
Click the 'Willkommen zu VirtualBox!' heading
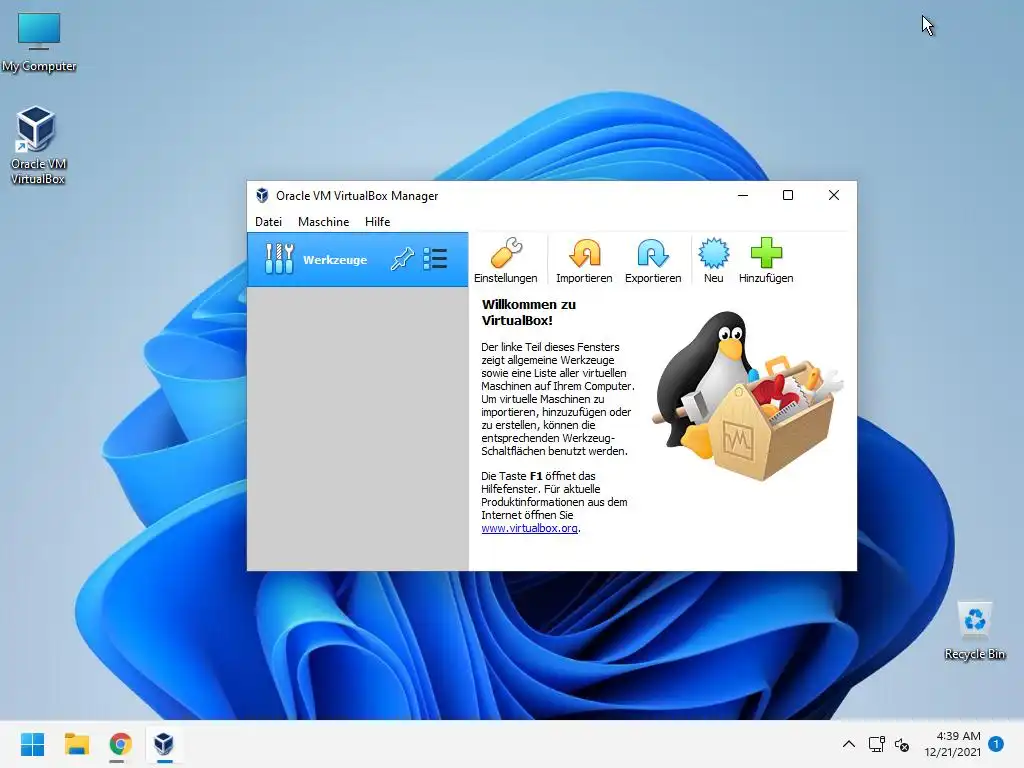pyautogui.click(x=529, y=312)
